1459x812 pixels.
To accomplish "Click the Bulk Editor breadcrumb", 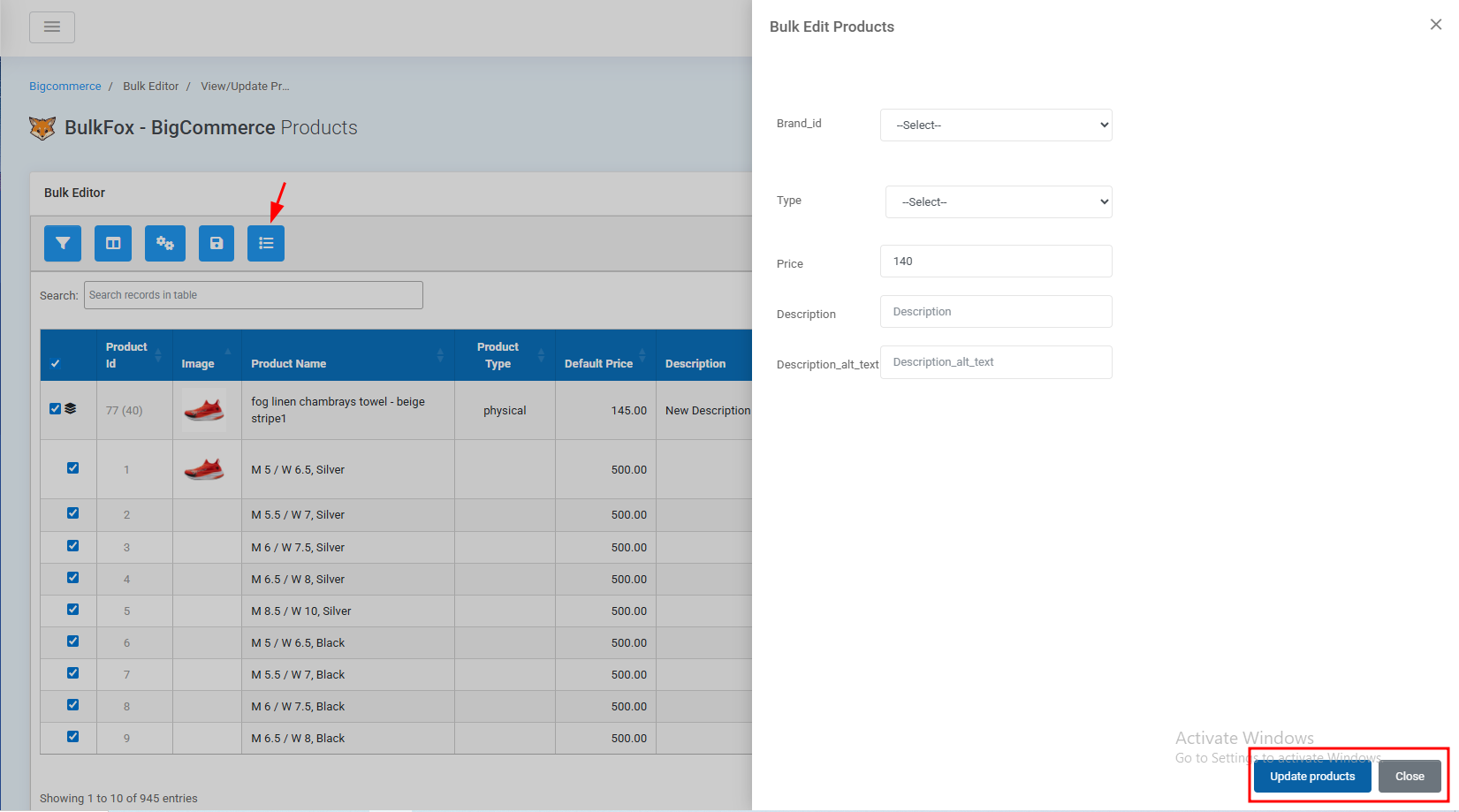I will point(151,87).
